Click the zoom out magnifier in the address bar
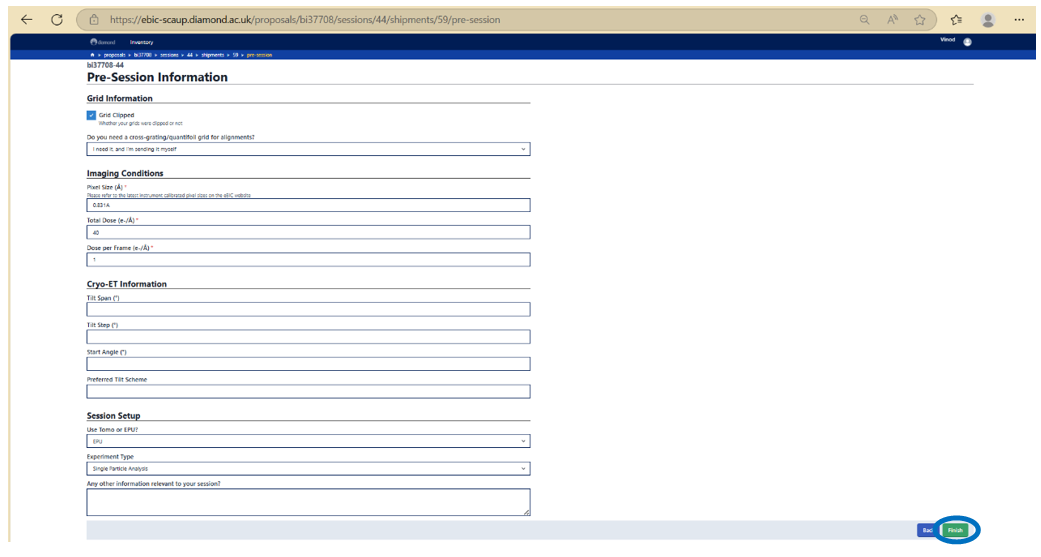This screenshot has width=1041, height=557. pyautogui.click(x=864, y=20)
